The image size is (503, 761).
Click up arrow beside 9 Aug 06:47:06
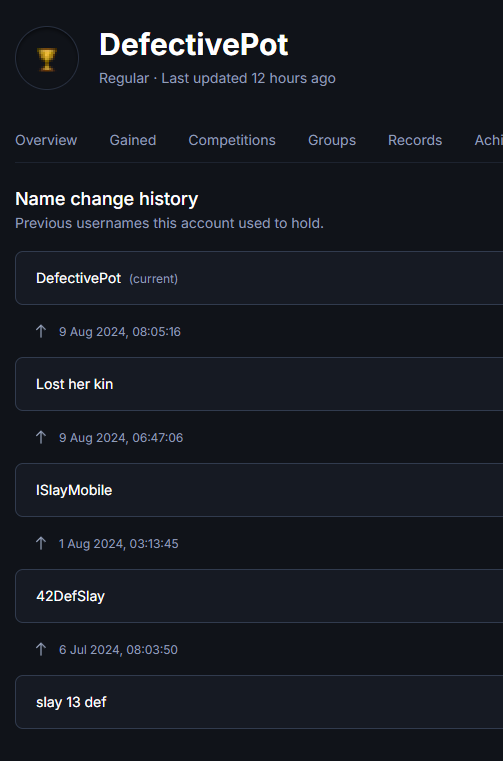(41, 437)
